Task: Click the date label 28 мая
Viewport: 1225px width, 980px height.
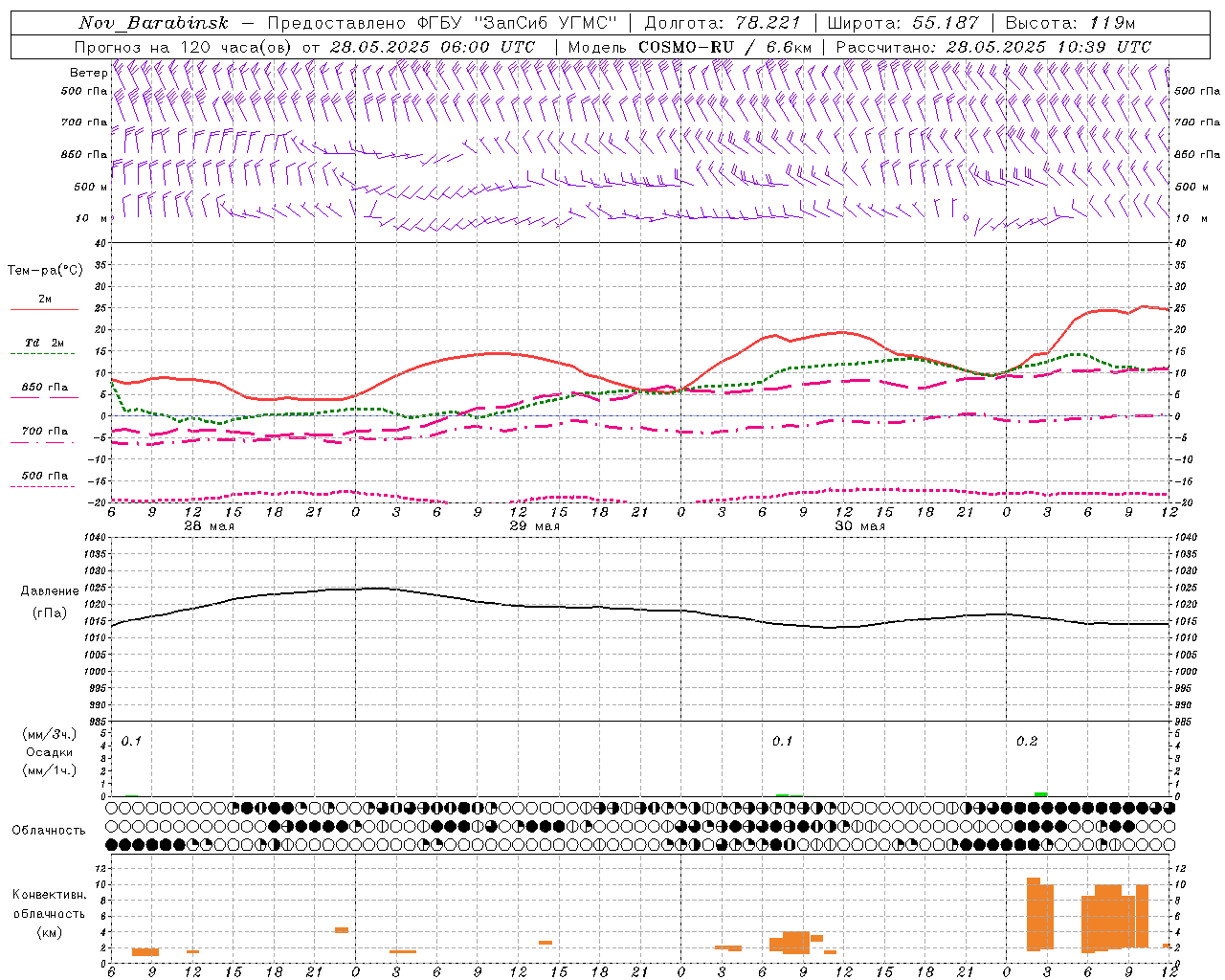Action: click(x=209, y=526)
